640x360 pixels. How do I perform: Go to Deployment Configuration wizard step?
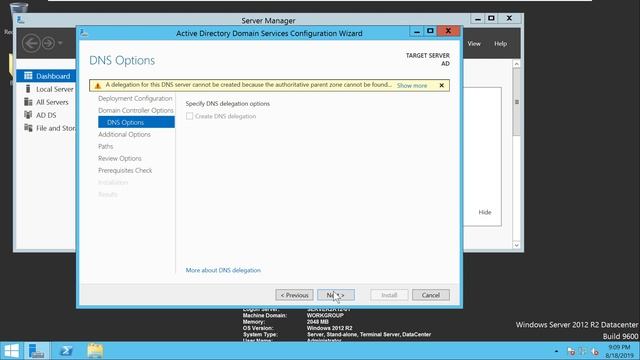[135, 98]
